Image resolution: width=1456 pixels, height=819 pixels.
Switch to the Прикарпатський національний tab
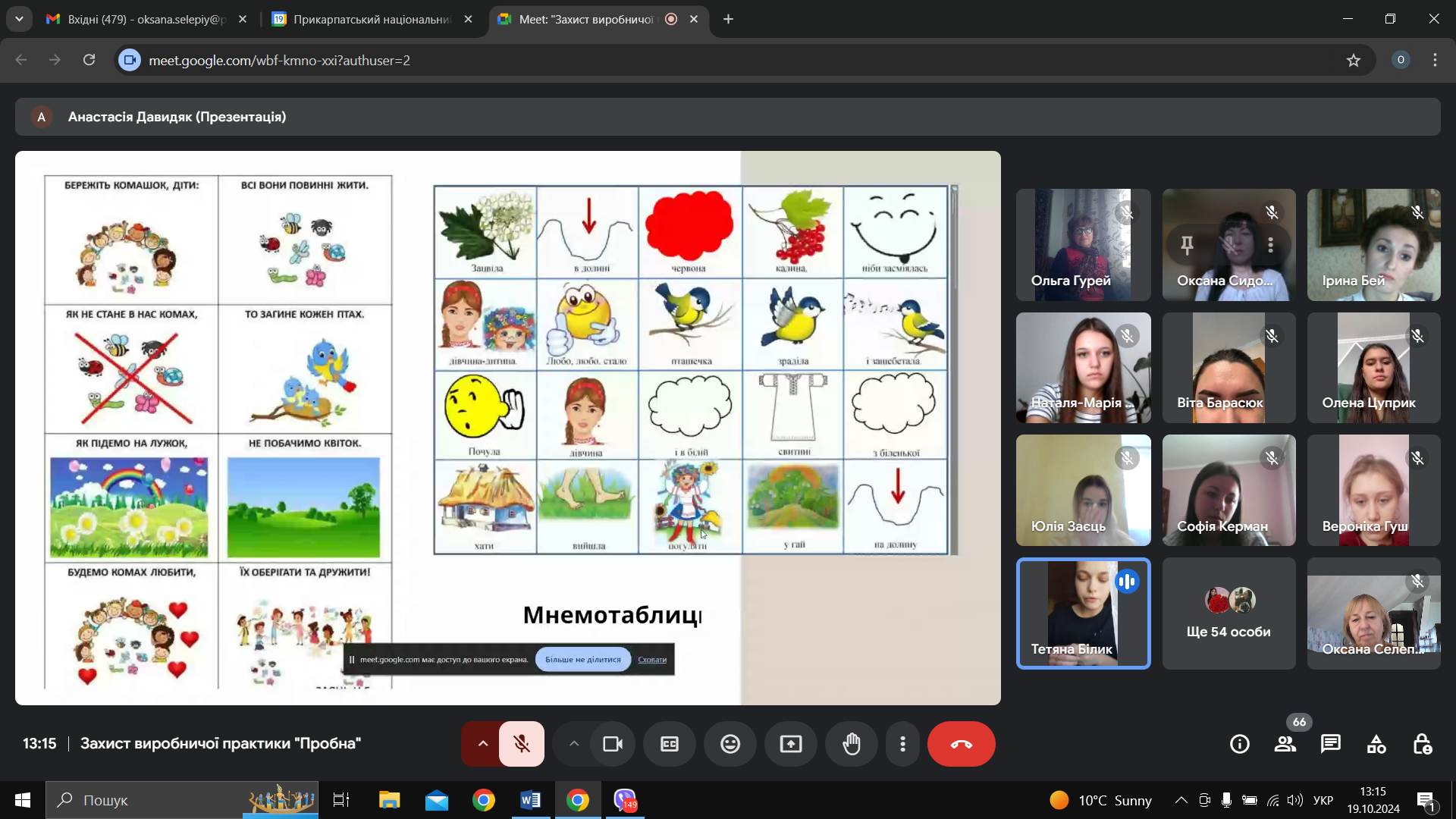click(372, 19)
